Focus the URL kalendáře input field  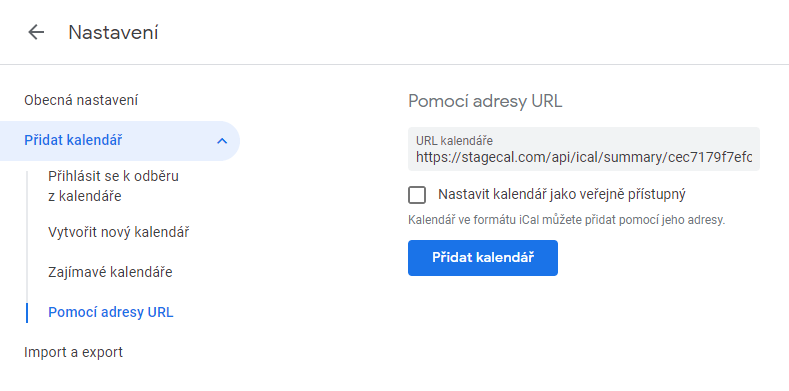click(x=584, y=149)
